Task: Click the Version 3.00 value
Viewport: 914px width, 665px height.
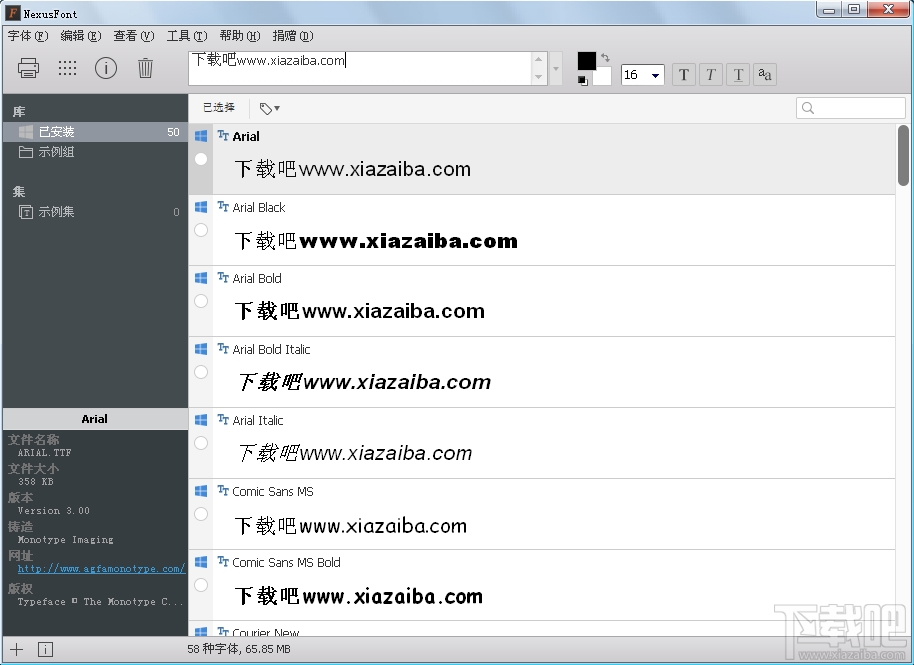Action: coord(54,511)
